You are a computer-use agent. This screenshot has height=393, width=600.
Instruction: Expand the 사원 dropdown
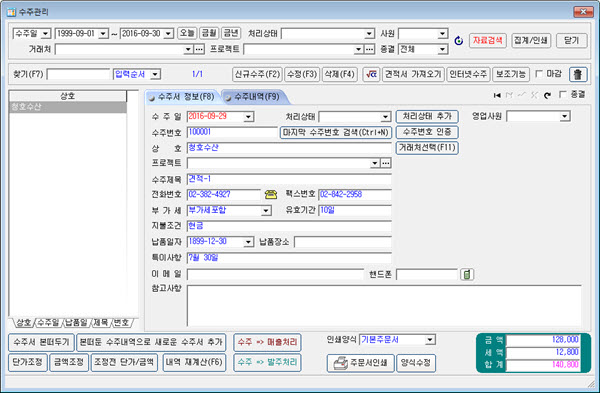tap(442, 34)
